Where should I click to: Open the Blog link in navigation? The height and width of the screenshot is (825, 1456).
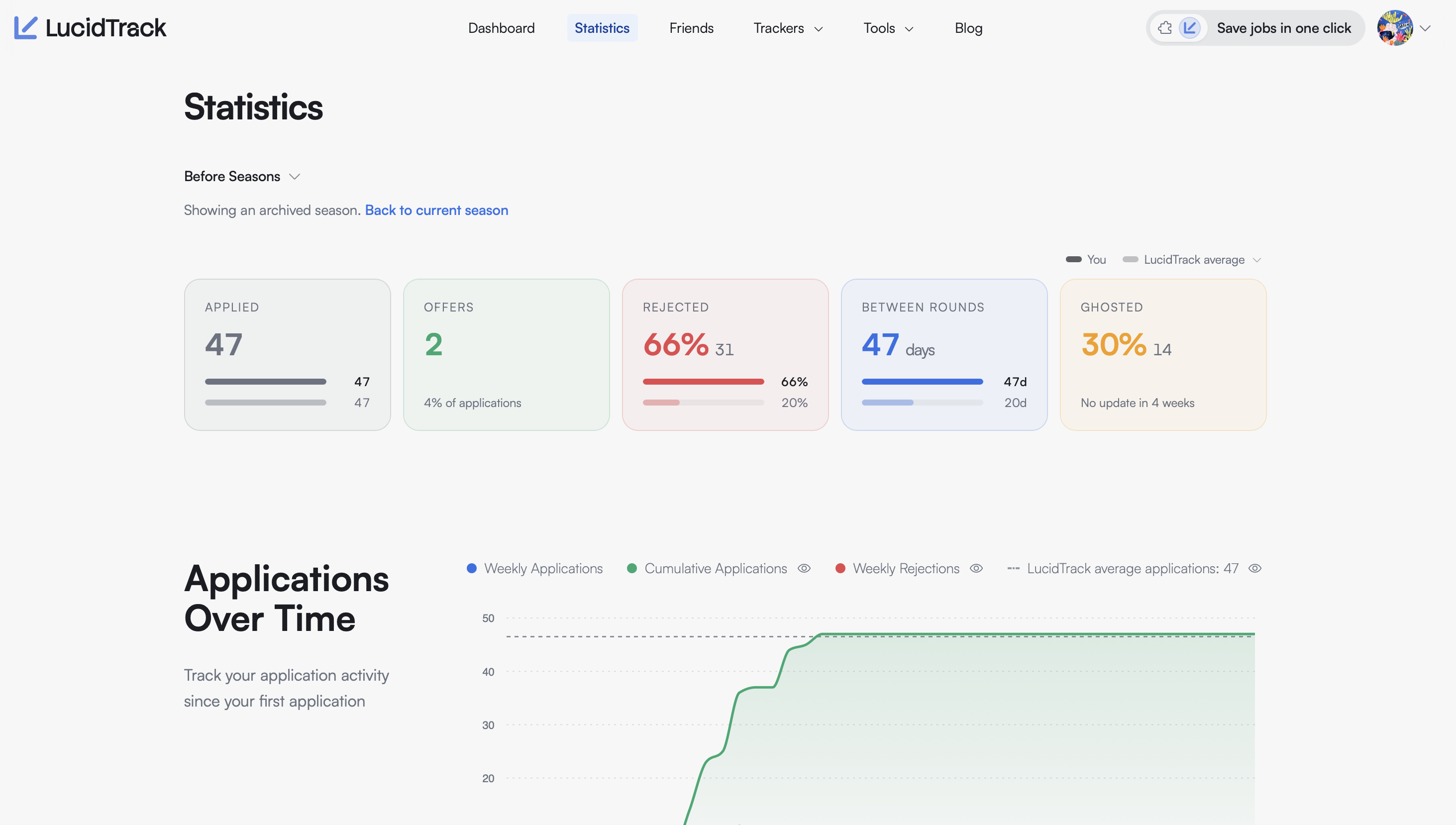[x=968, y=28]
